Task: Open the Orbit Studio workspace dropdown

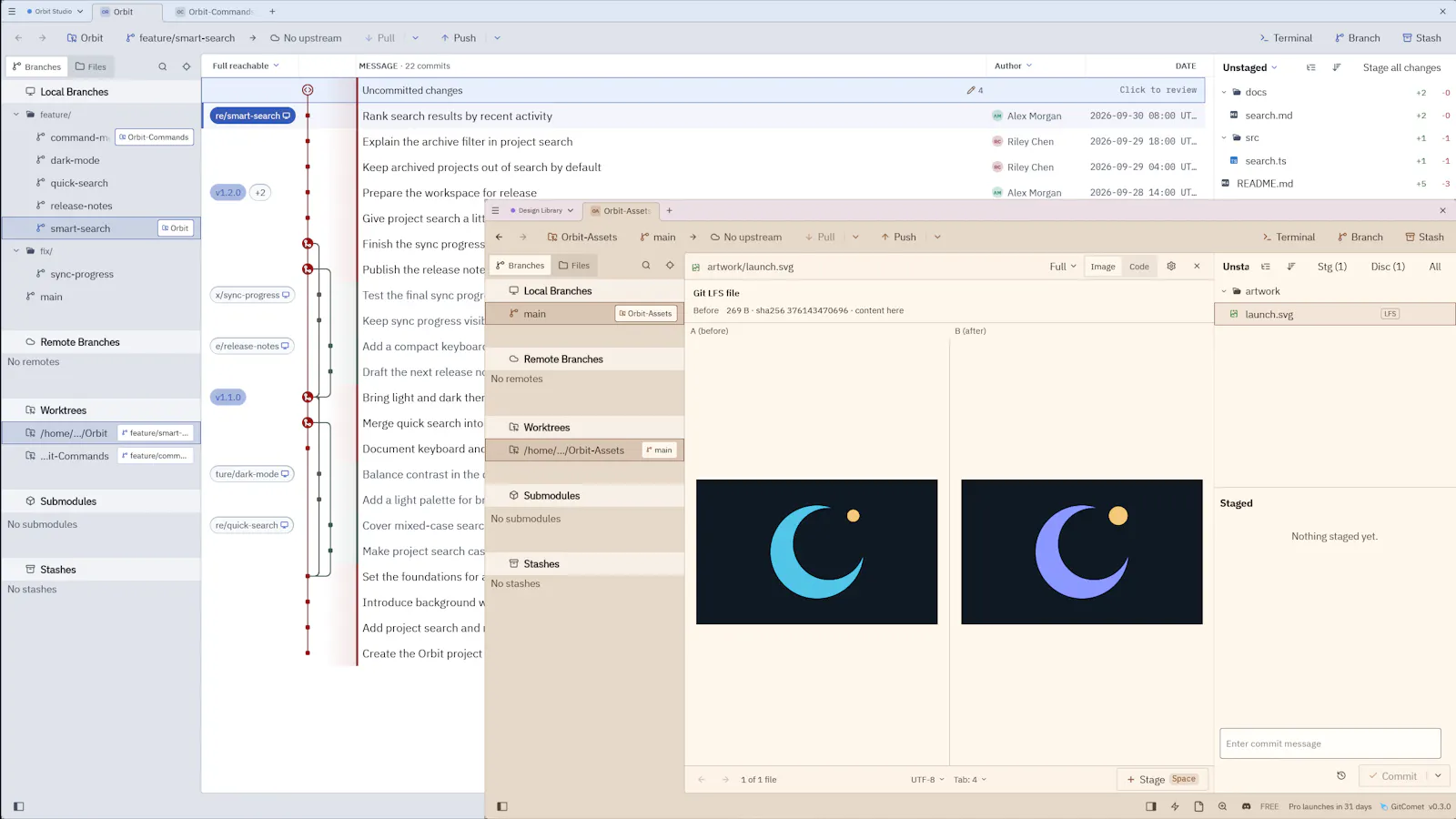Action: pyautogui.click(x=55, y=12)
